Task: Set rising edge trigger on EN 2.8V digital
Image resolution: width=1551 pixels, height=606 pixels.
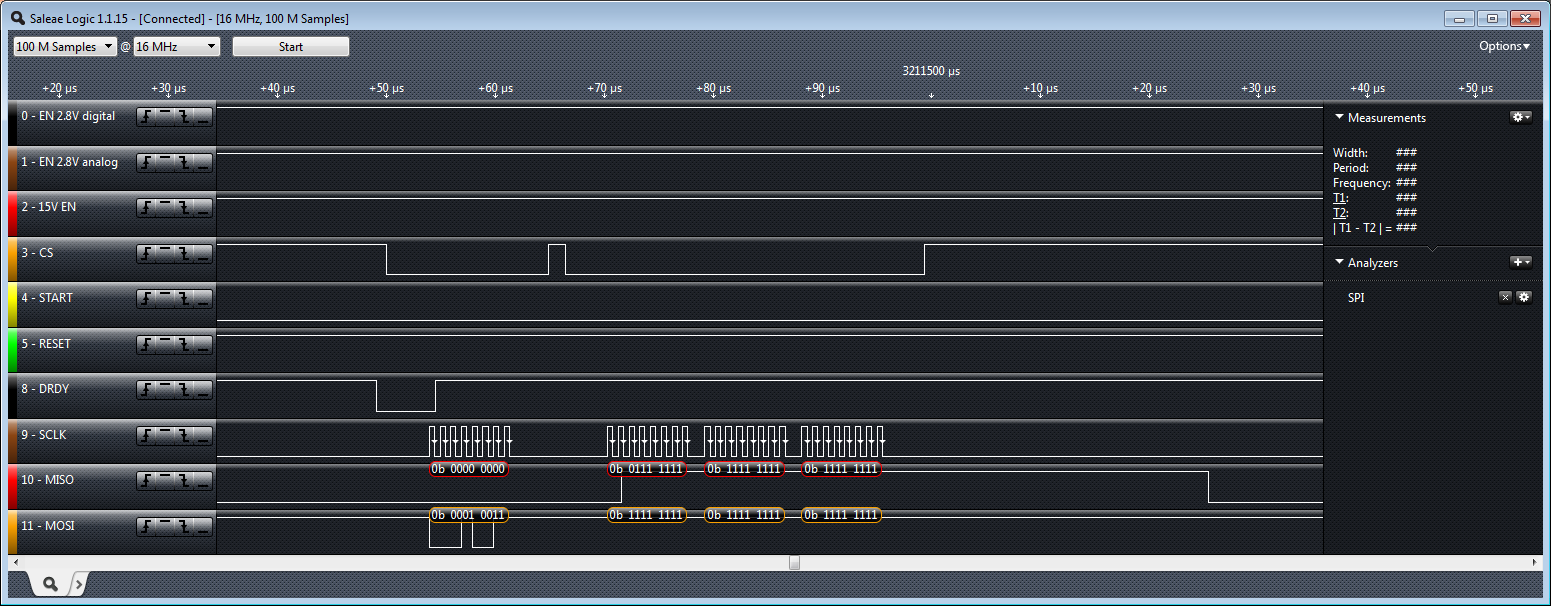Action: (x=147, y=116)
